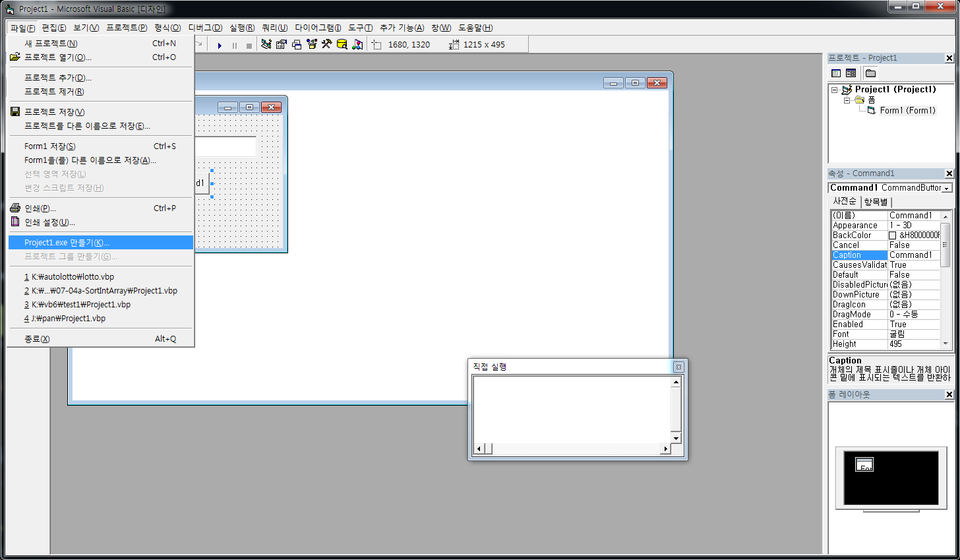960x560 pixels.
Task: Open recent project K:\autolotto\lotto.vbp
Action: tap(101, 277)
